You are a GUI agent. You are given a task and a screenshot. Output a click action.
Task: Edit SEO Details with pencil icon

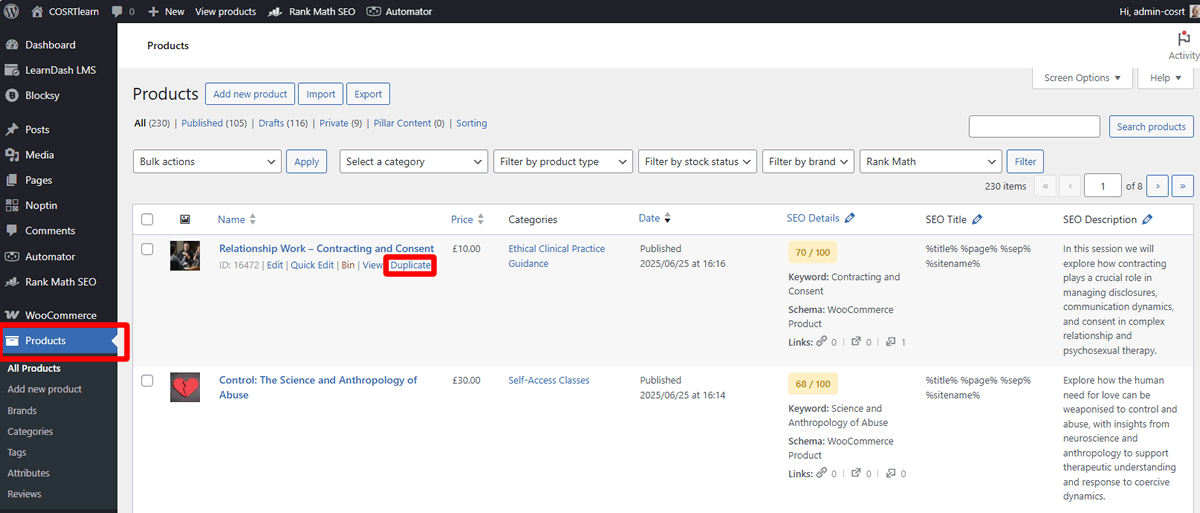click(x=850, y=218)
